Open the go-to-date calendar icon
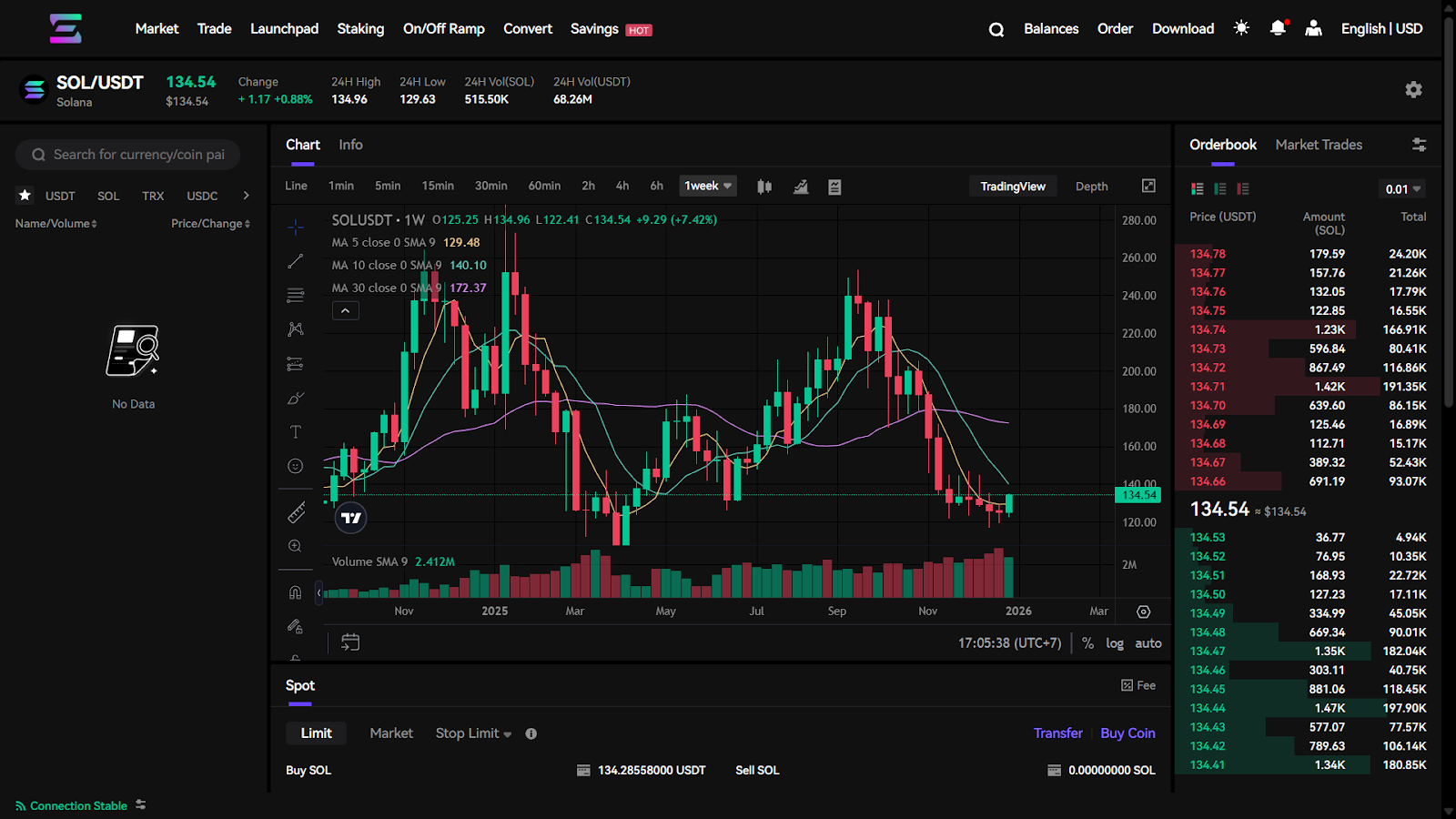This screenshot has width=1456, height=819. tap(350, 642)
